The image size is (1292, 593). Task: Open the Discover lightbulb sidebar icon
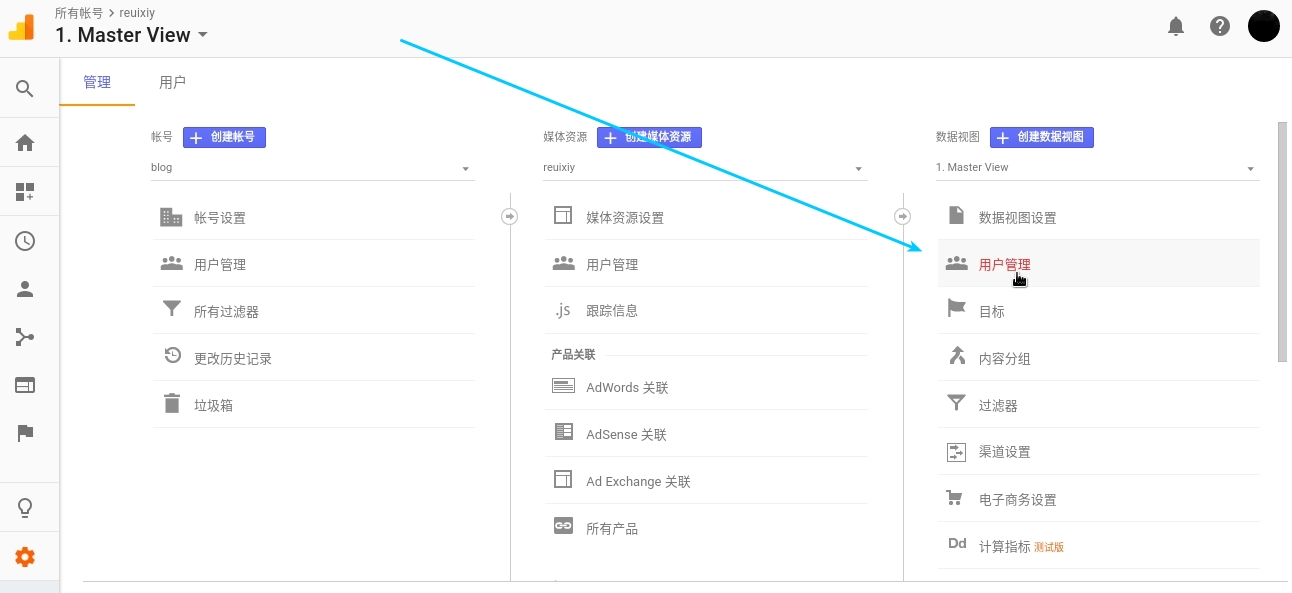(x=25, y=508)
